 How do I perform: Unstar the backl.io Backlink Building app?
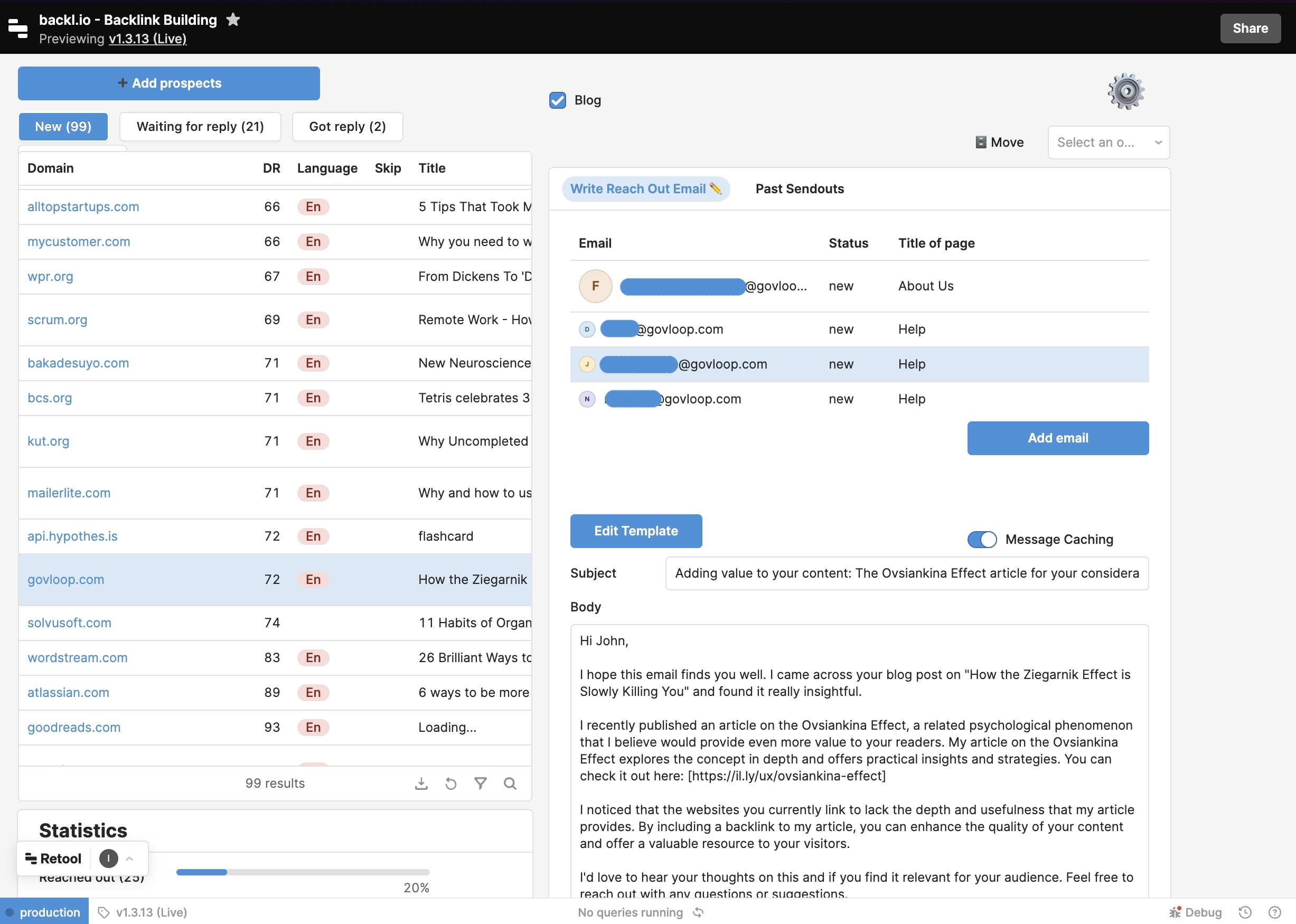click(233, 20)
